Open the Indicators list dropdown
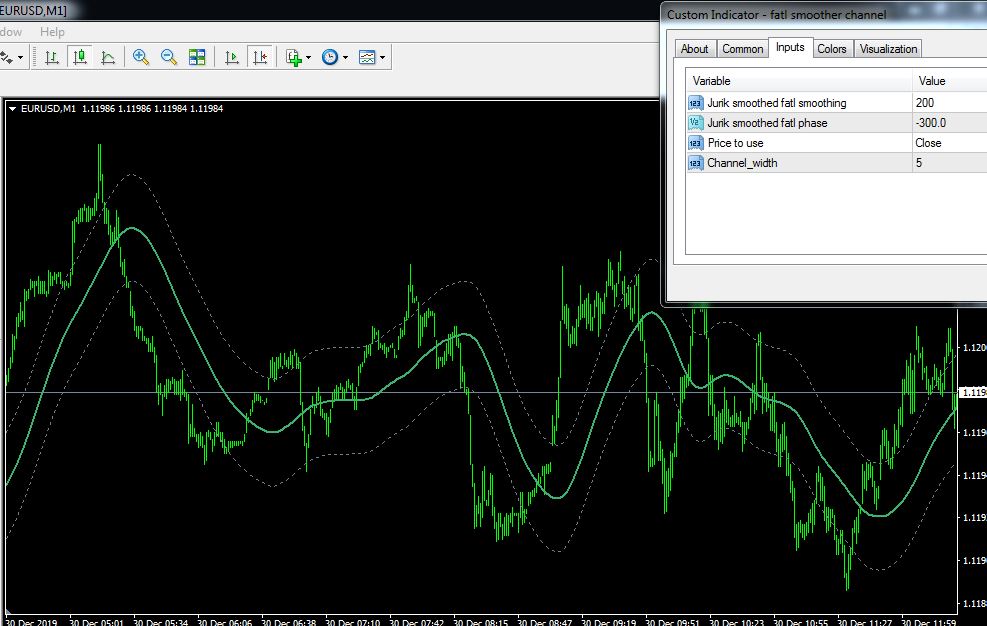Viewport: 987px width, 626px height. click(x=298, y=57)
